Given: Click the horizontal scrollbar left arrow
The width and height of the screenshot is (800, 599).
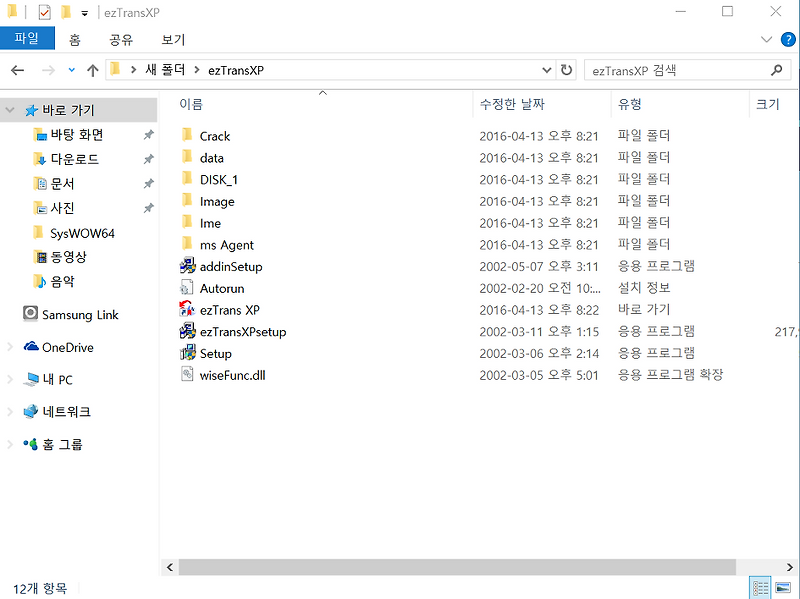Looking at the screenshot, I should [170, 567].
